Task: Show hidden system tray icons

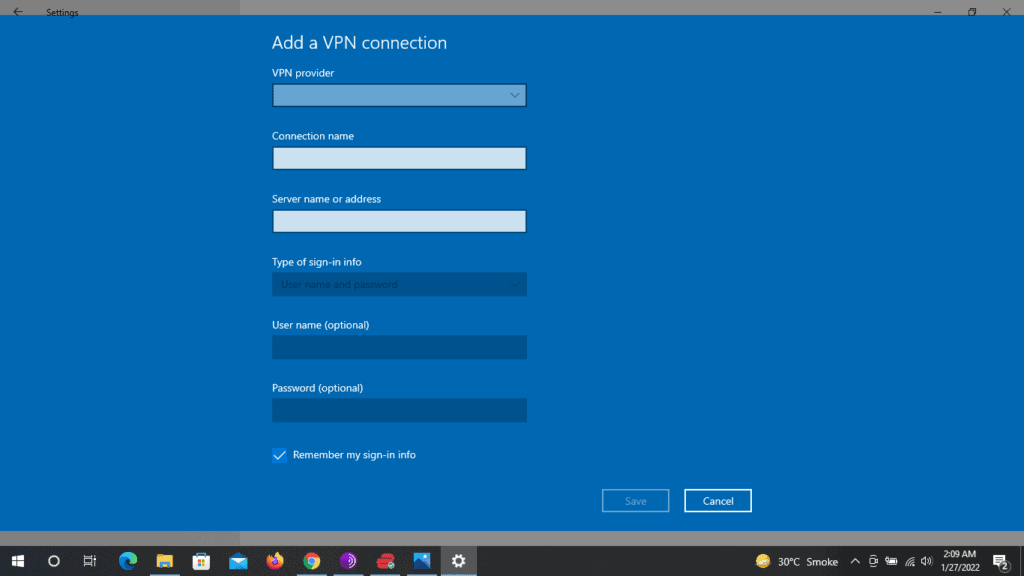Action: pos(855,562)
